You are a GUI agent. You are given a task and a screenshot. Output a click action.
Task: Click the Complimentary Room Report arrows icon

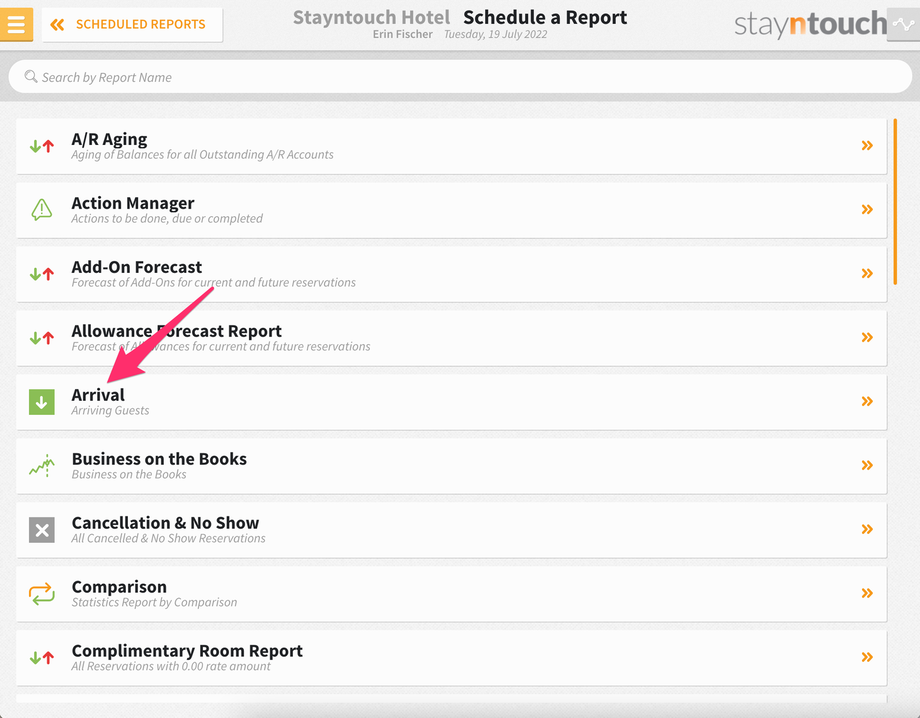click(x=42, y=658)
